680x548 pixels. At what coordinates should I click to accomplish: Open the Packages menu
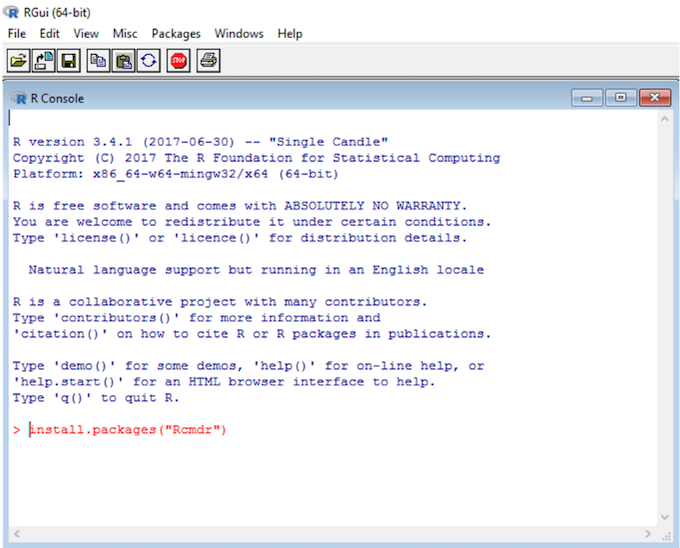pyautogui.click(x=176, y=33)
